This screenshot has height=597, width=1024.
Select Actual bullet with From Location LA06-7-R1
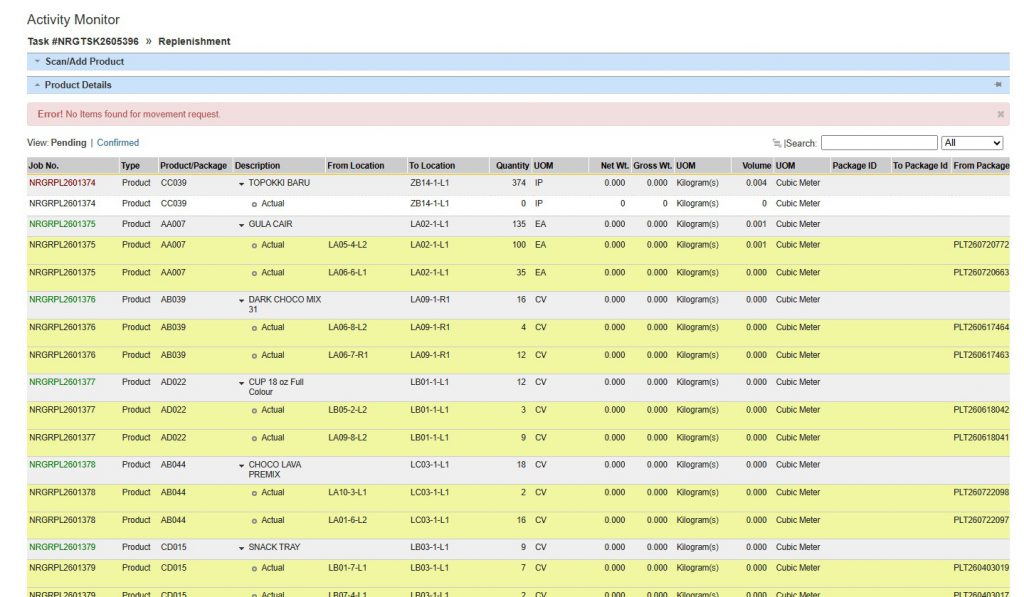pos(254,356)
